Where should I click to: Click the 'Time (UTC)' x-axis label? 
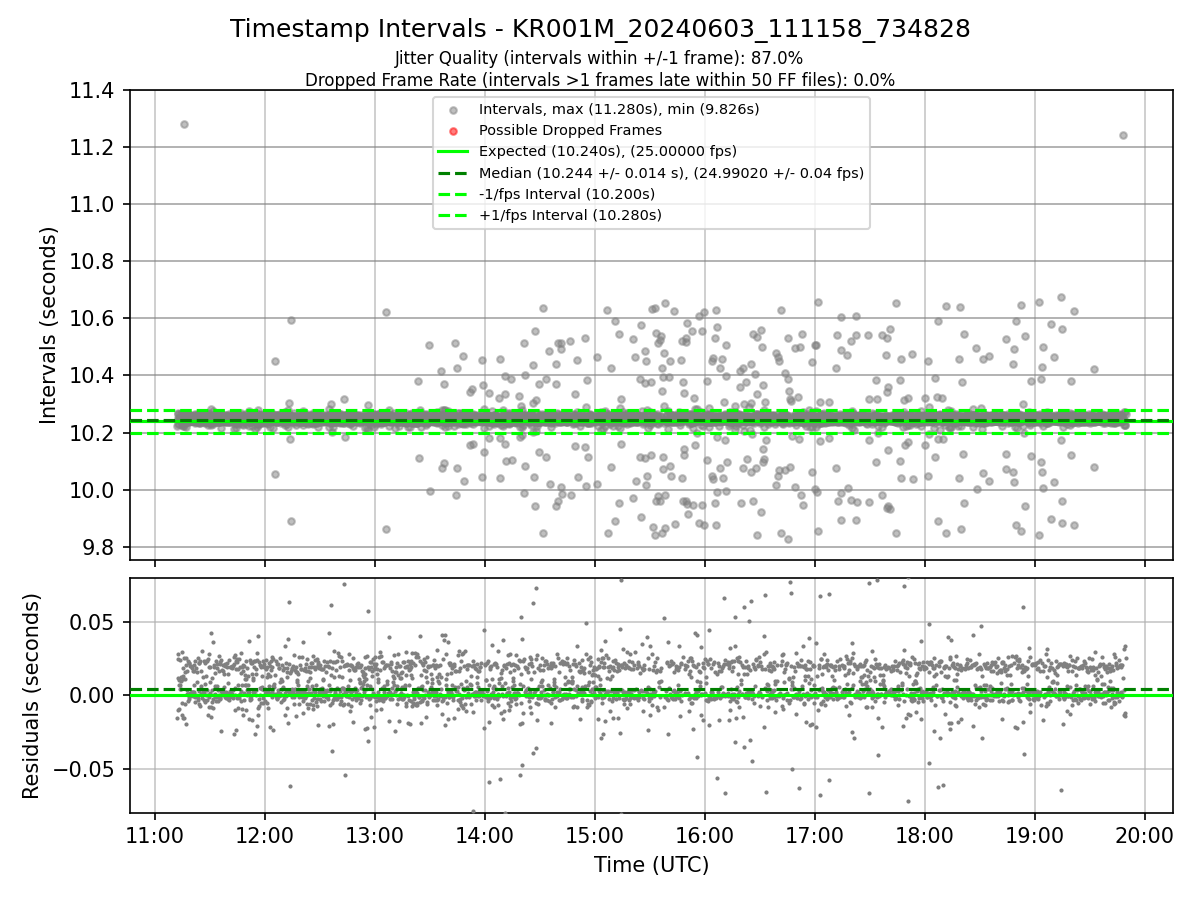click(x=651, y=864)
